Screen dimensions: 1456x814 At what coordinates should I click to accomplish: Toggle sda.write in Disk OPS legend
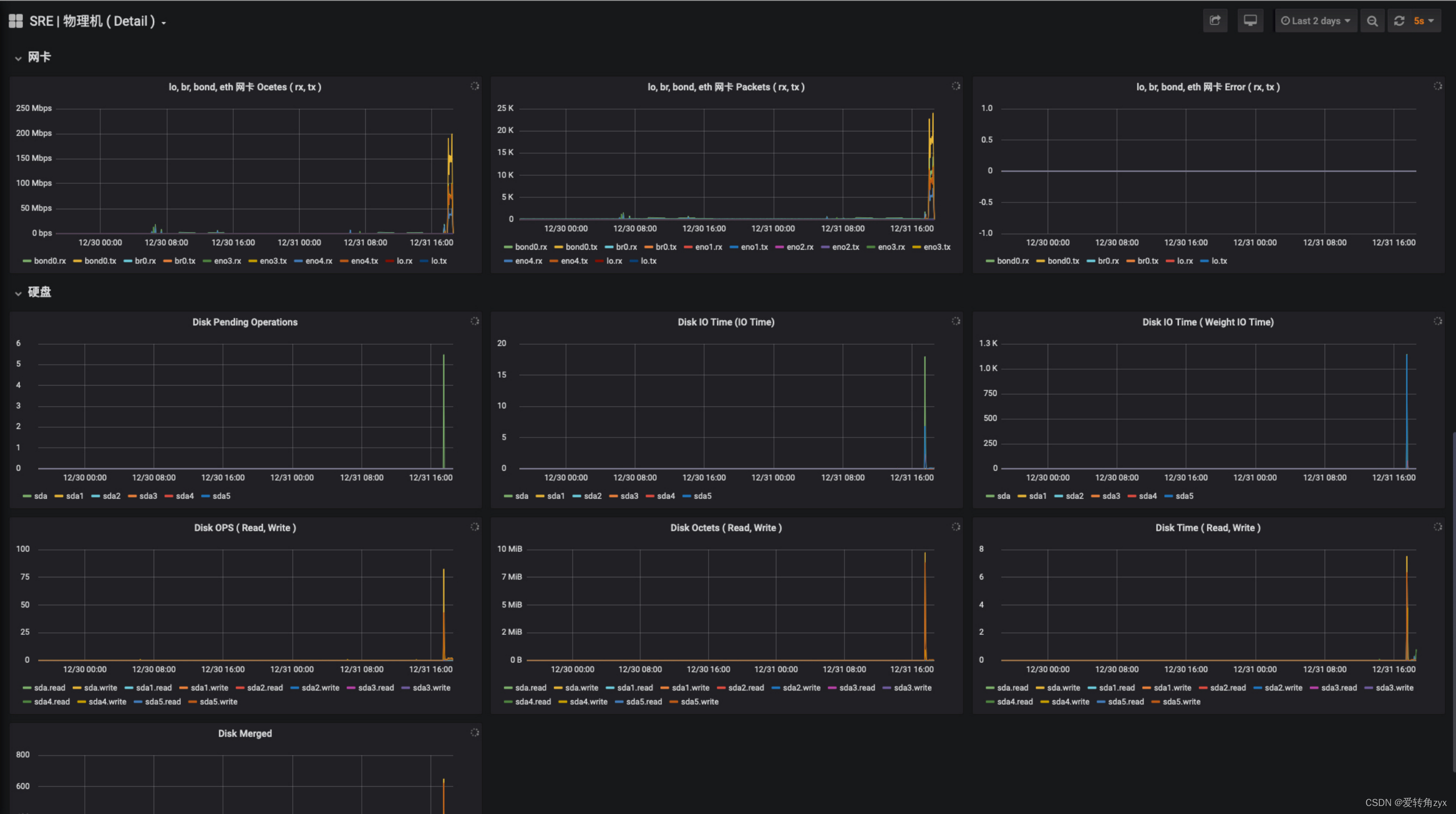pyautogui.click(x=100, y=688)
